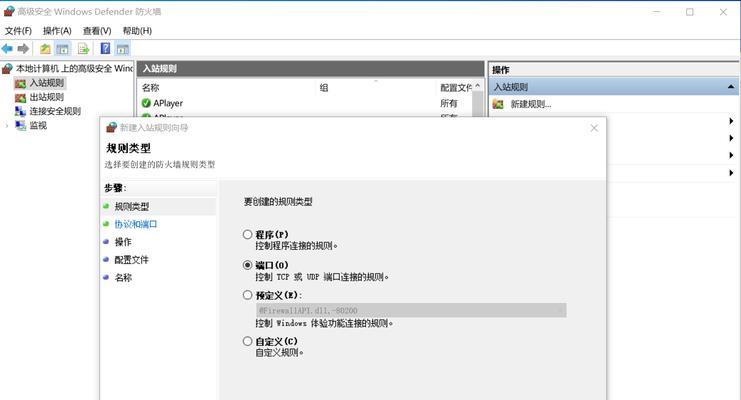Click the Up one level folder icon
The height and width of the screenshot is (400, 741).
pos(45,48)
